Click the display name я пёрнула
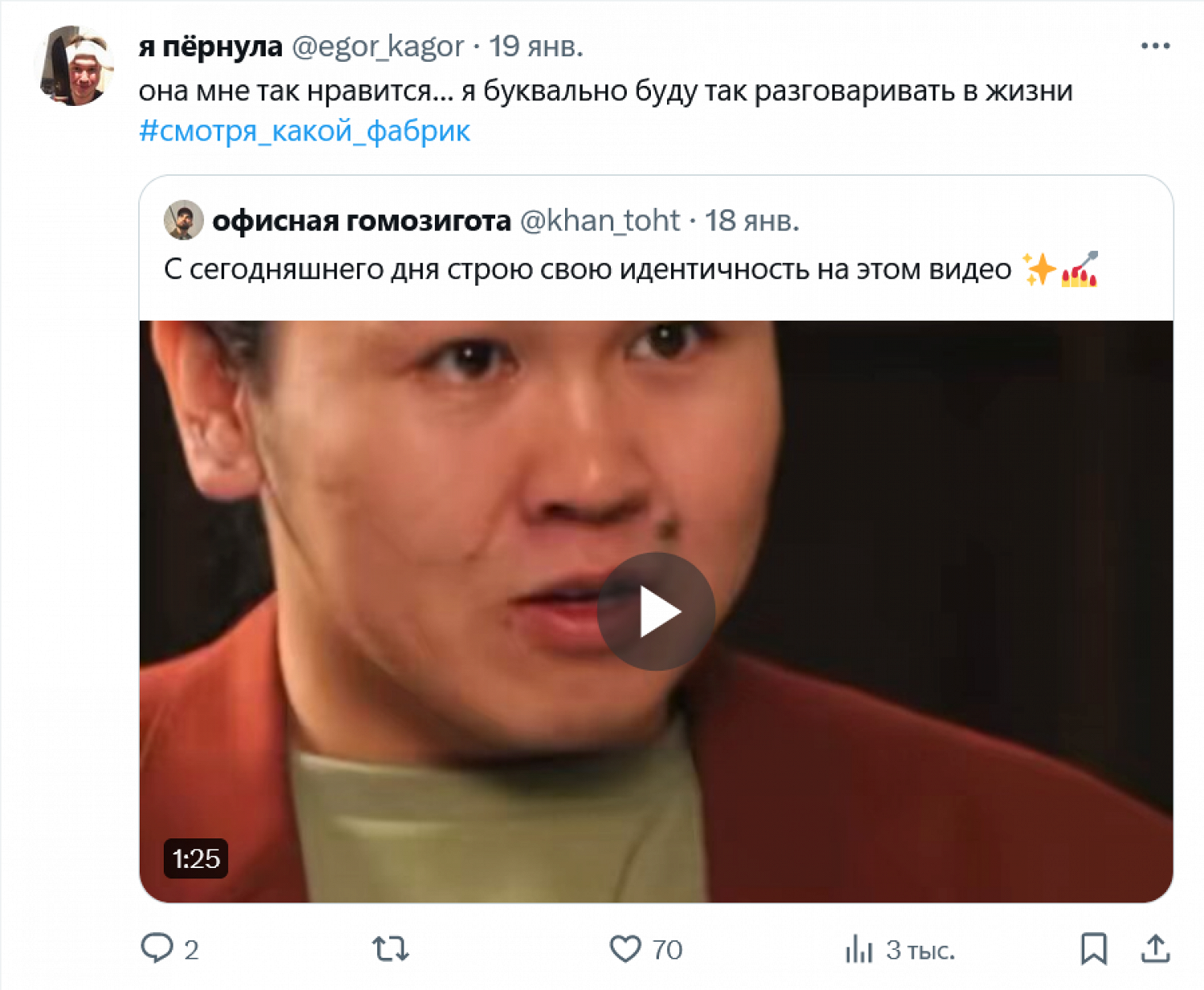Viewport: 1204px width, 990px height. click(210, 47)
